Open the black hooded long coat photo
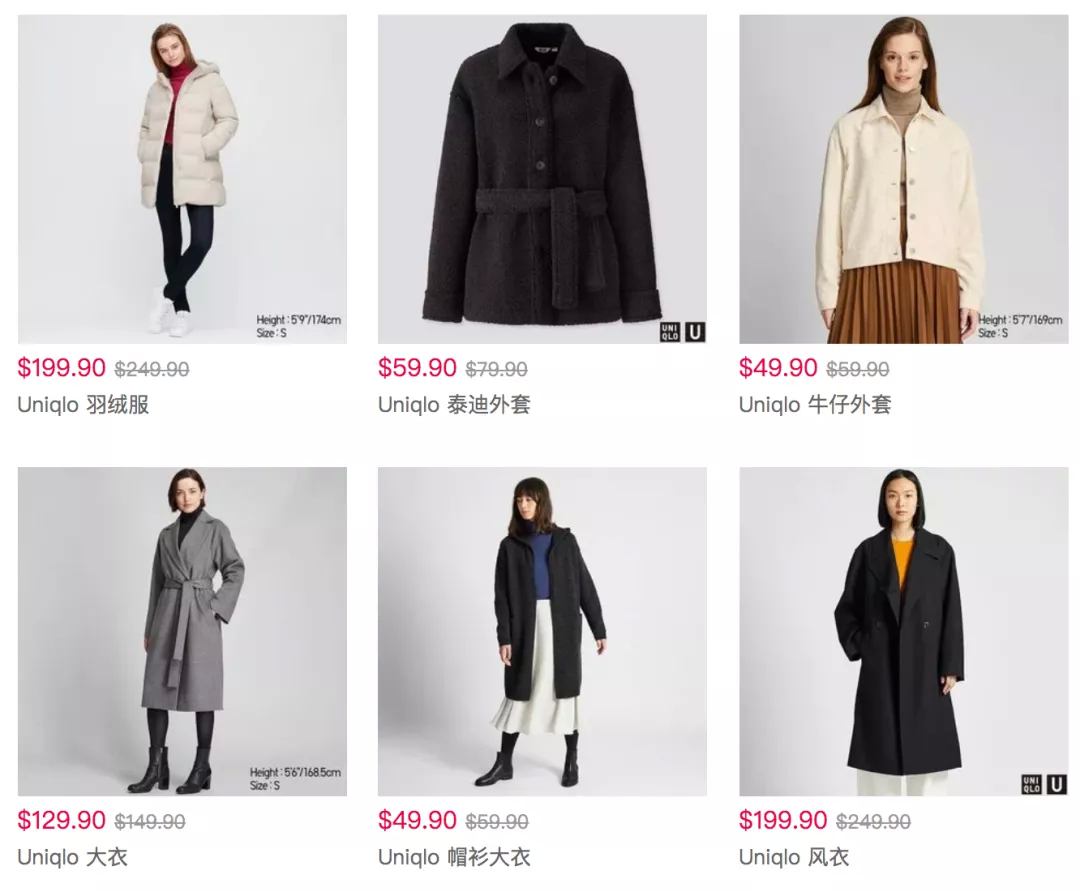The image size is (1080, 892). [x=542, y=632]
